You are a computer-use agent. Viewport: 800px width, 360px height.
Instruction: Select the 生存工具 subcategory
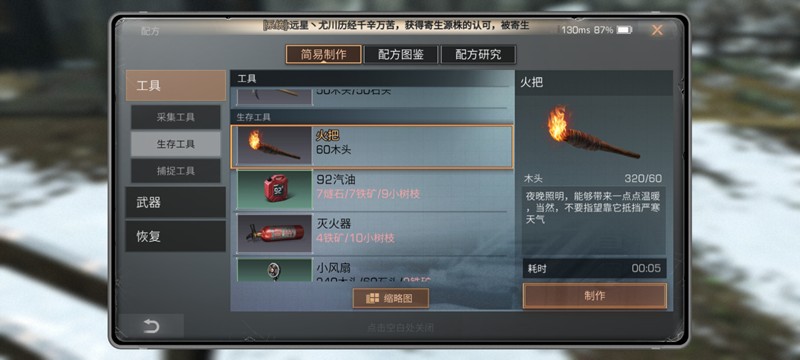pos(176,144)
